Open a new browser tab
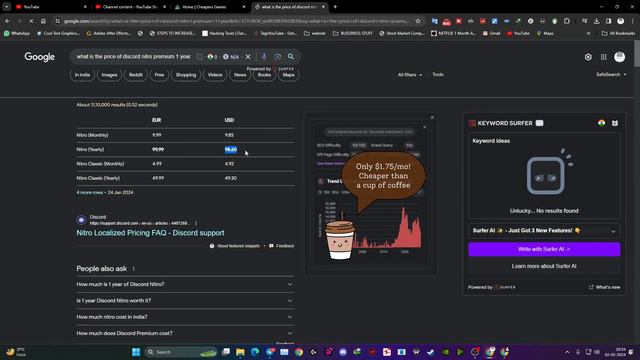The image size is (640, 360). coord(335,7)
